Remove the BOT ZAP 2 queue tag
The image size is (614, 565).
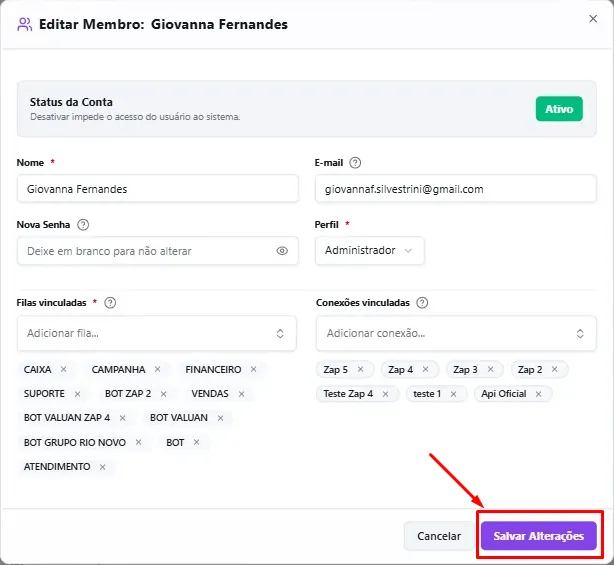click(x=163, y=394)
